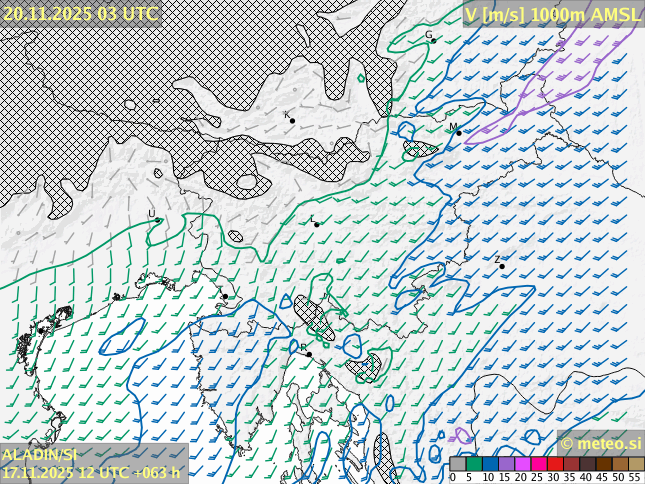Click the Z station marker
The height and width of the screenshot is (484, 645).
(502, 266)
